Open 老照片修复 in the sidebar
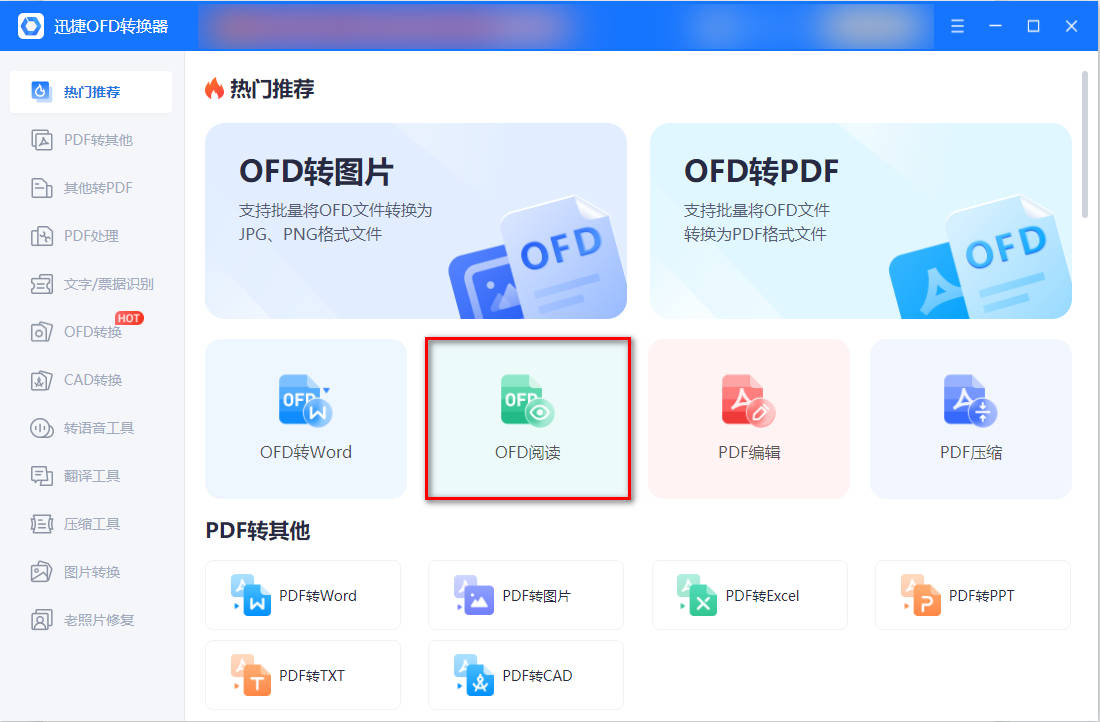The image size is (1100, 722). coord(91,620)
